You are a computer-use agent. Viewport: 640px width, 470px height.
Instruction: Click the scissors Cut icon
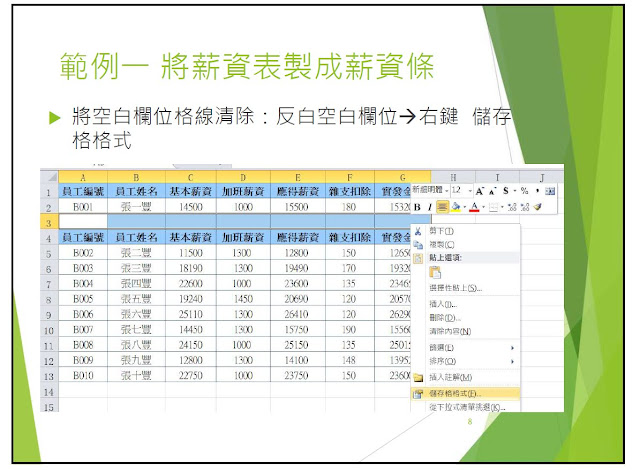(x=418, y=231)
